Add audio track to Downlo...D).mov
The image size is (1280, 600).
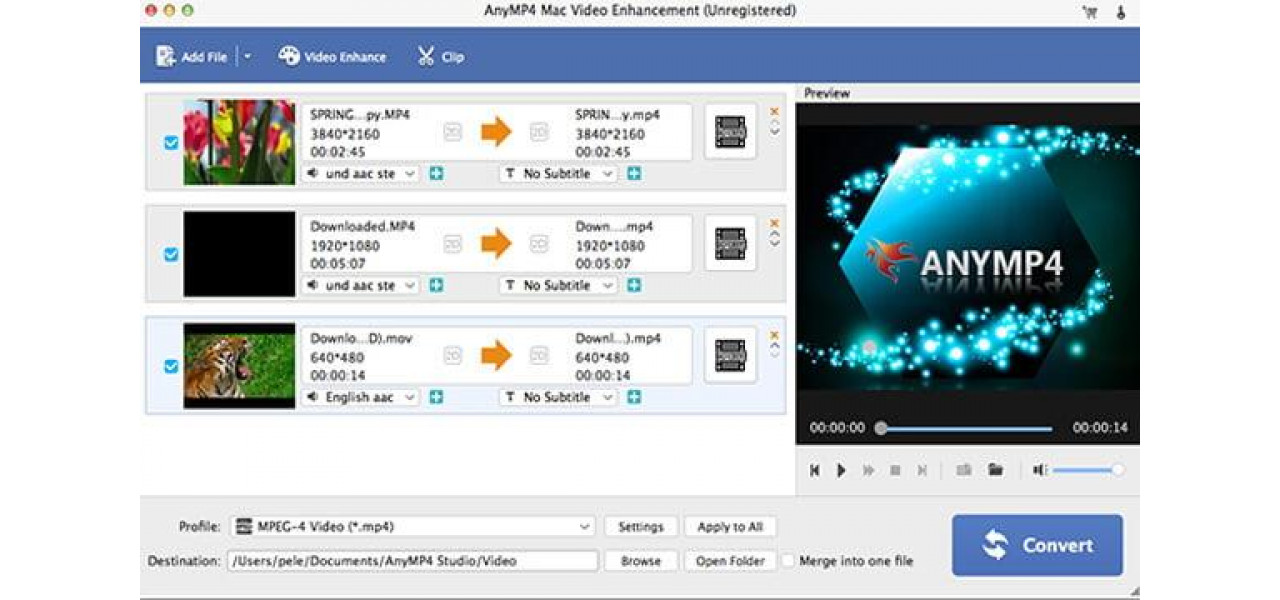point(437,398)
